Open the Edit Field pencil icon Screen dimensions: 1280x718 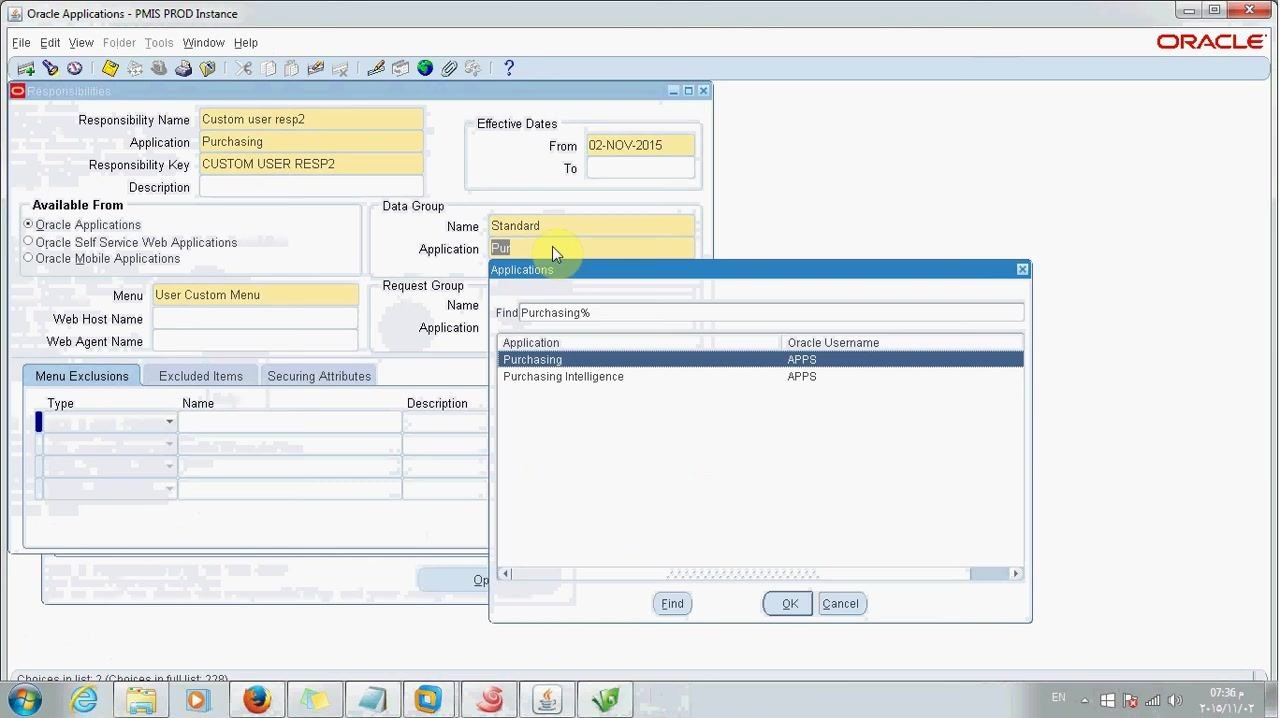click(x=376, y=68)
